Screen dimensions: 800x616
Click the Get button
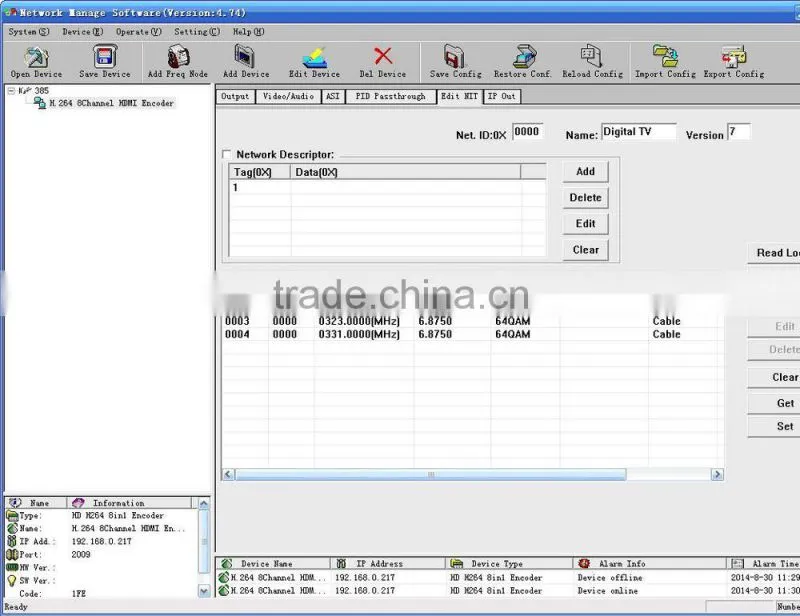[774, 403]
